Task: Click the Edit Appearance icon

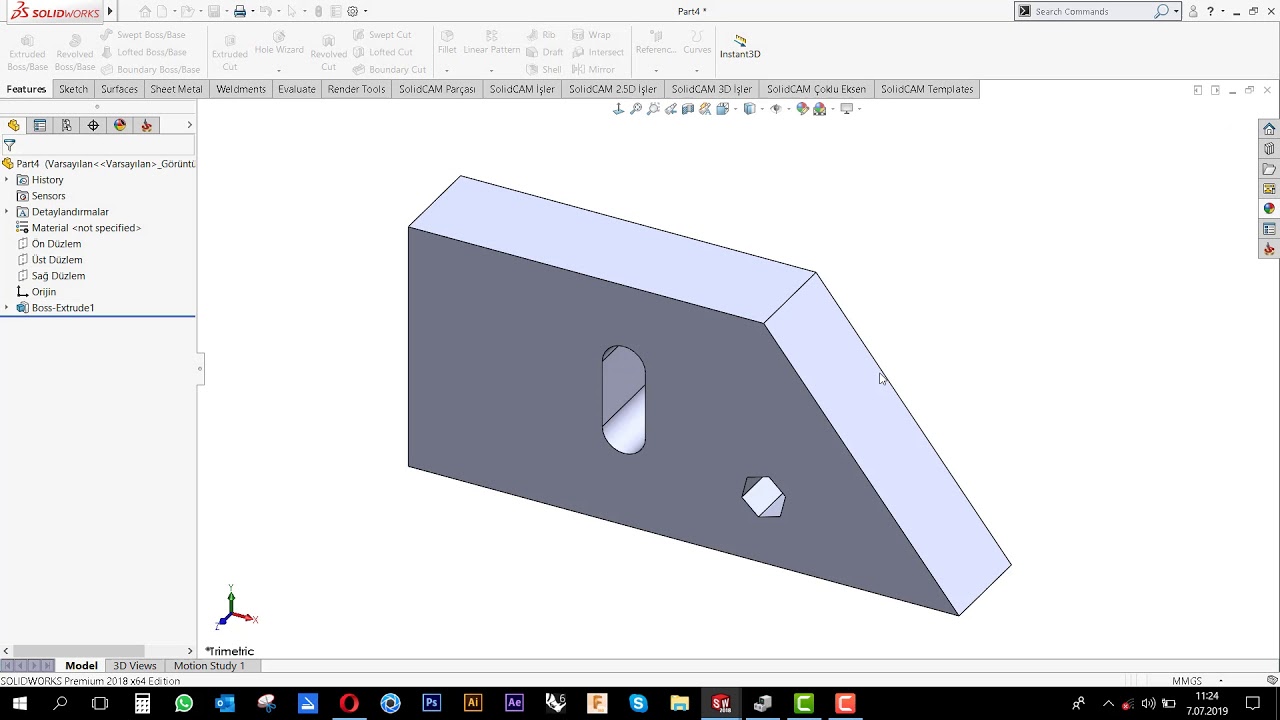Action: tap(802, 109)
